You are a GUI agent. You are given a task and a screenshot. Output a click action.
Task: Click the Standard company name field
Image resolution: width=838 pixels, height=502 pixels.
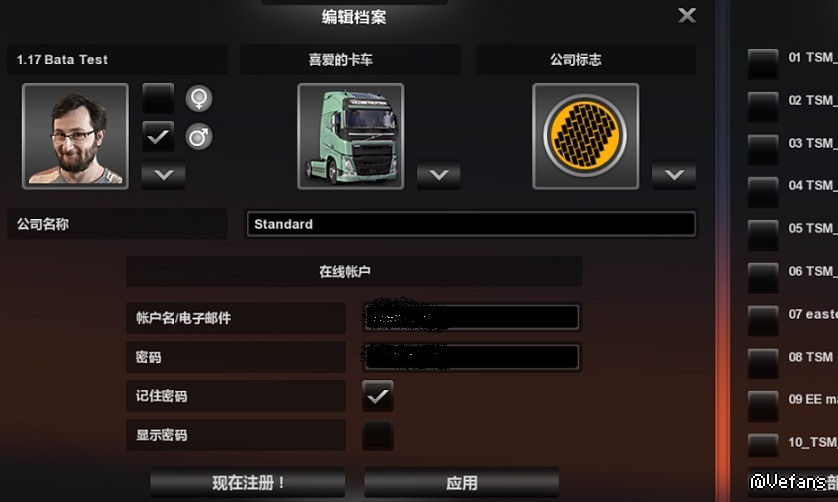(471, 224)
